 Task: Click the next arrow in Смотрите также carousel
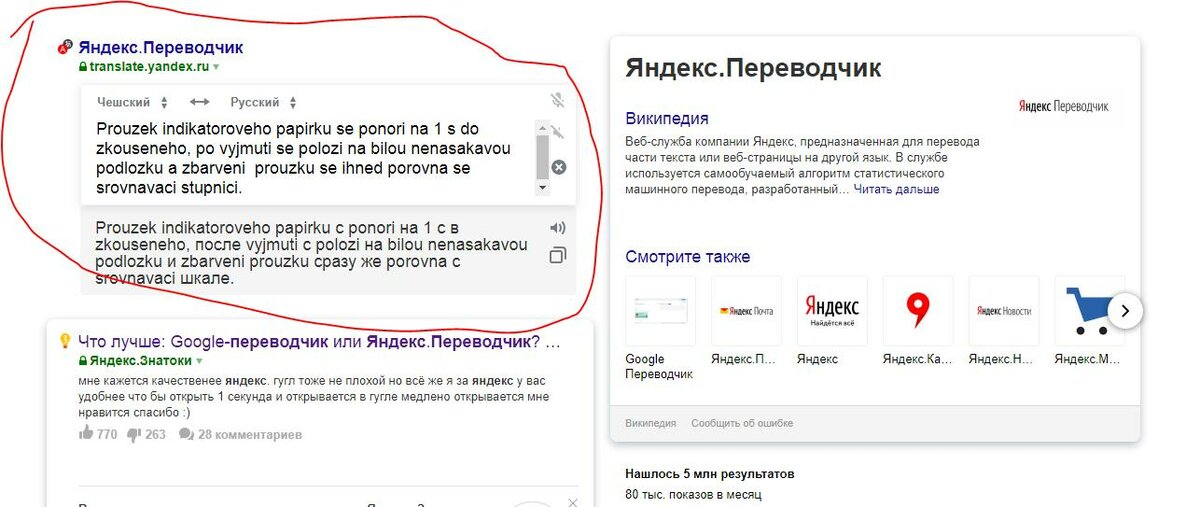click(x=1125, y=311)
